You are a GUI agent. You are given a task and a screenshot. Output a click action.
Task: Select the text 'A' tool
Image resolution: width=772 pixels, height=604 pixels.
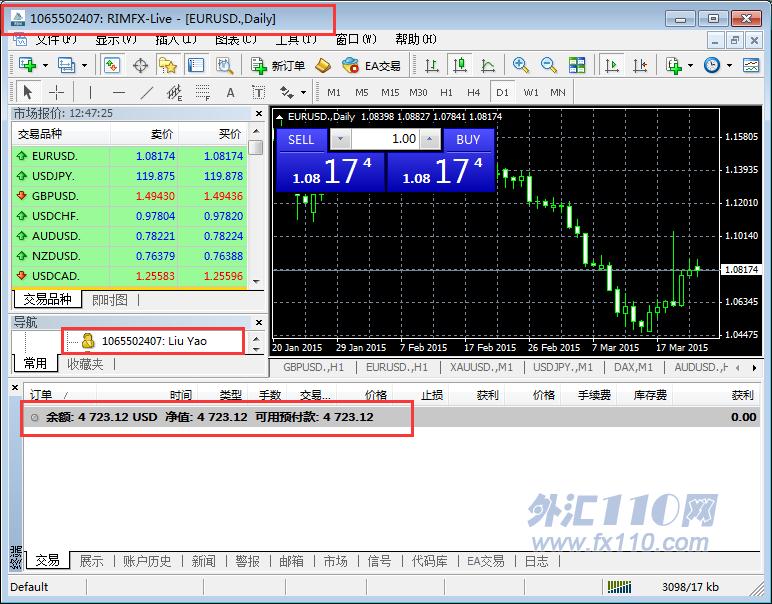pos(230,92)
